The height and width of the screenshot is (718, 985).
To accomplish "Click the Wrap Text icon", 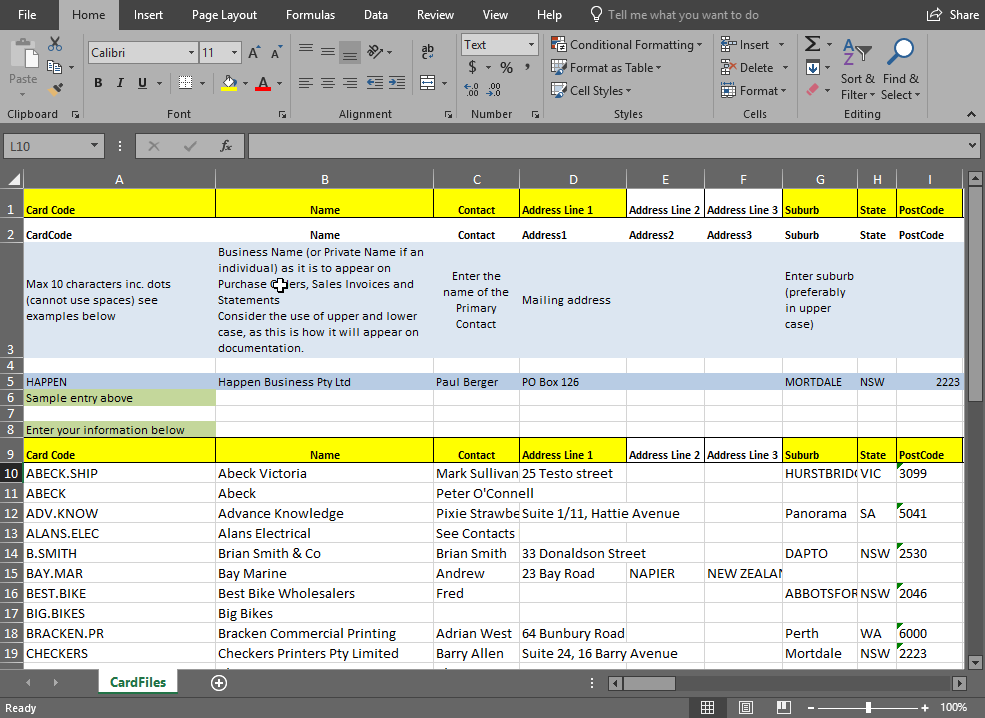I will [428, 52].
